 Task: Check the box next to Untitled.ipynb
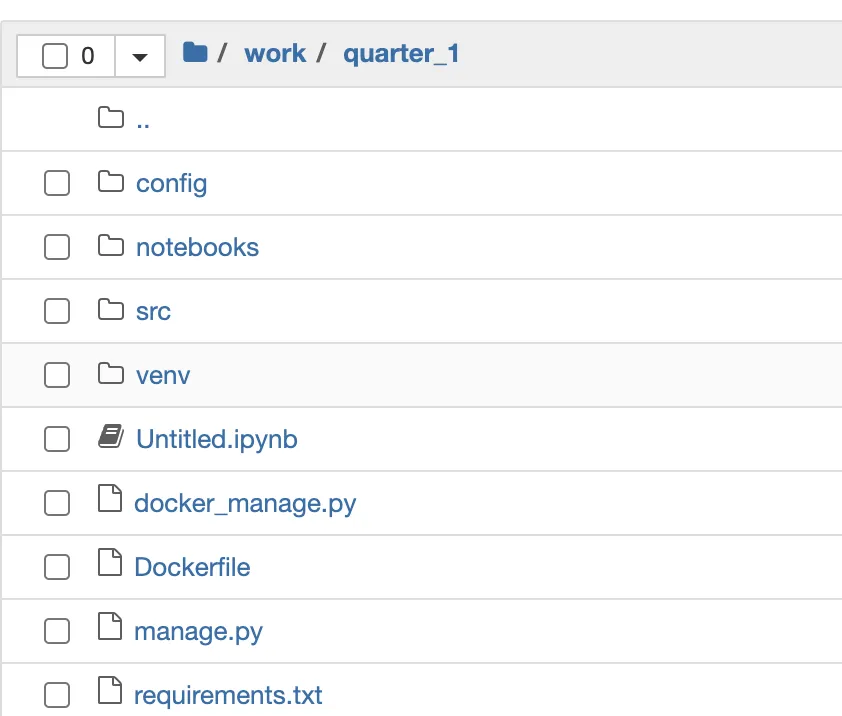57,439
